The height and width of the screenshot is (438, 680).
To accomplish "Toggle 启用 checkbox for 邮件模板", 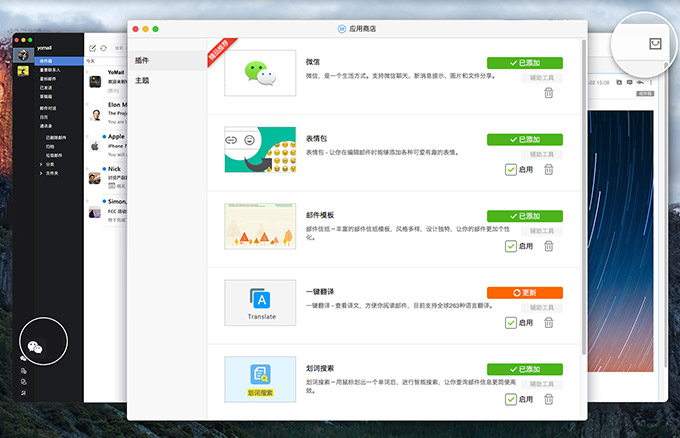I will pyautogui.click(x=511, y=246).
